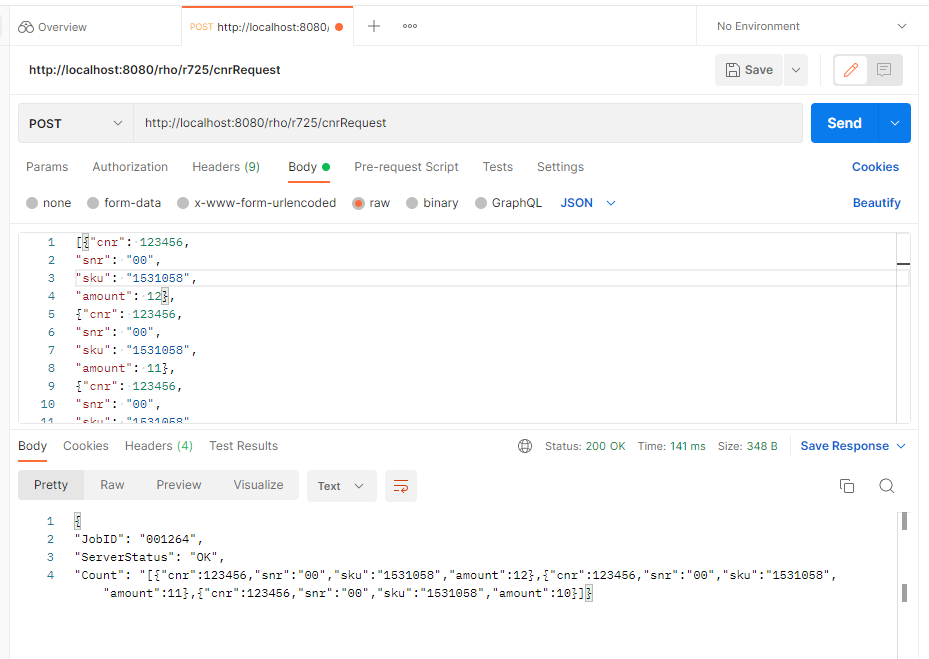The image size is (929, 659).
Task: Open a new request tab with plus icon
Action: (373, 26)
